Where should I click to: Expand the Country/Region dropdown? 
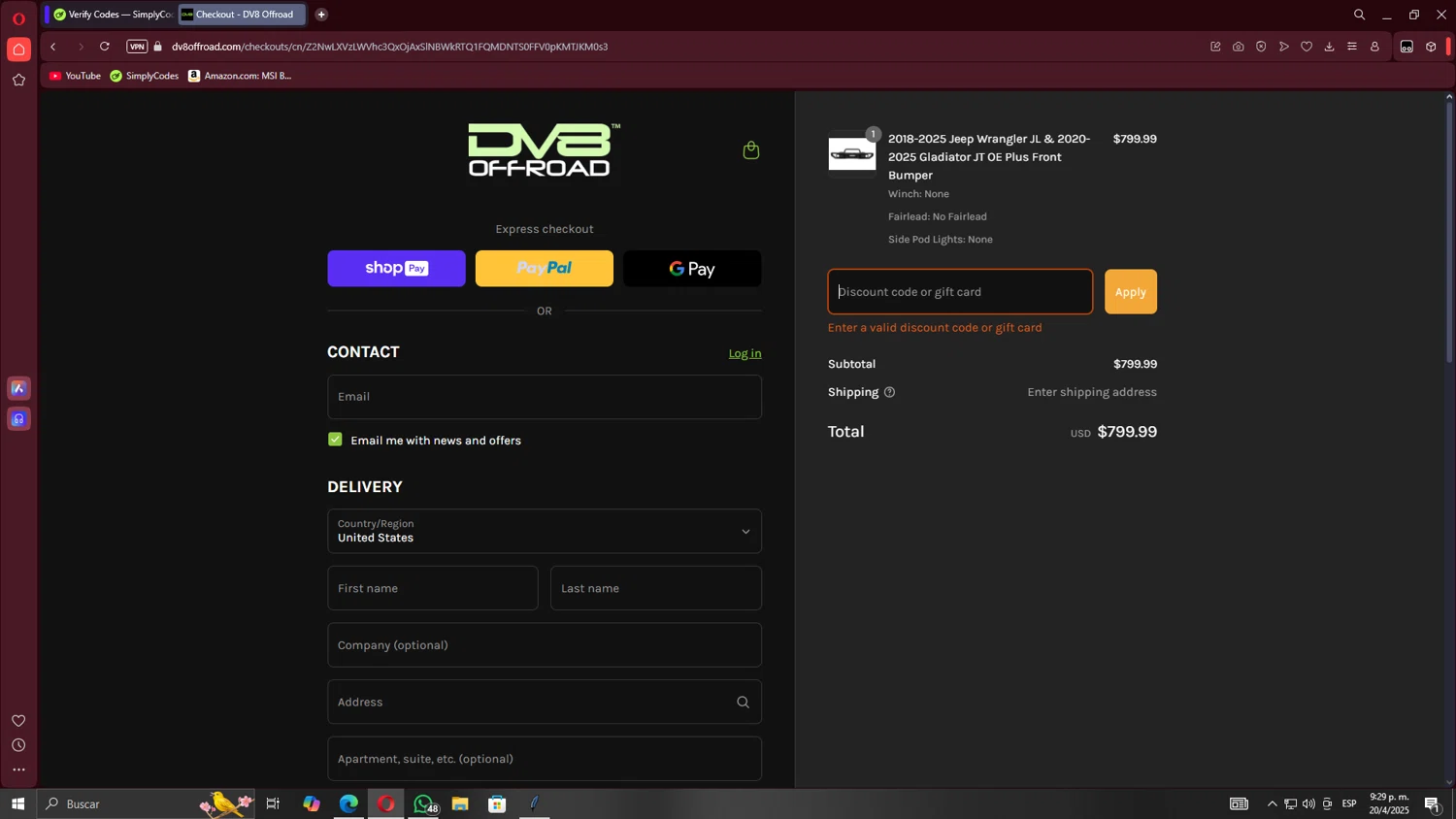[545, 532]
